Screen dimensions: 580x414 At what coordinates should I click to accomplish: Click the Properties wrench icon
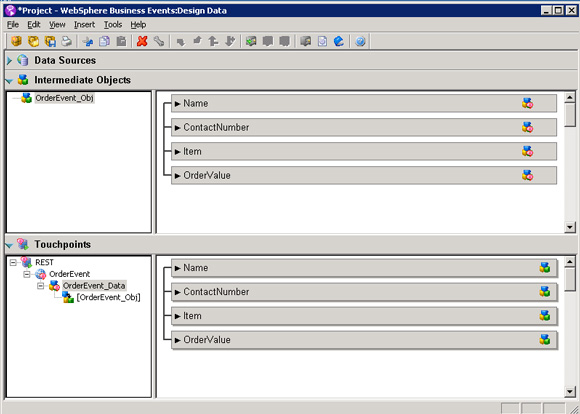[159, 41]
